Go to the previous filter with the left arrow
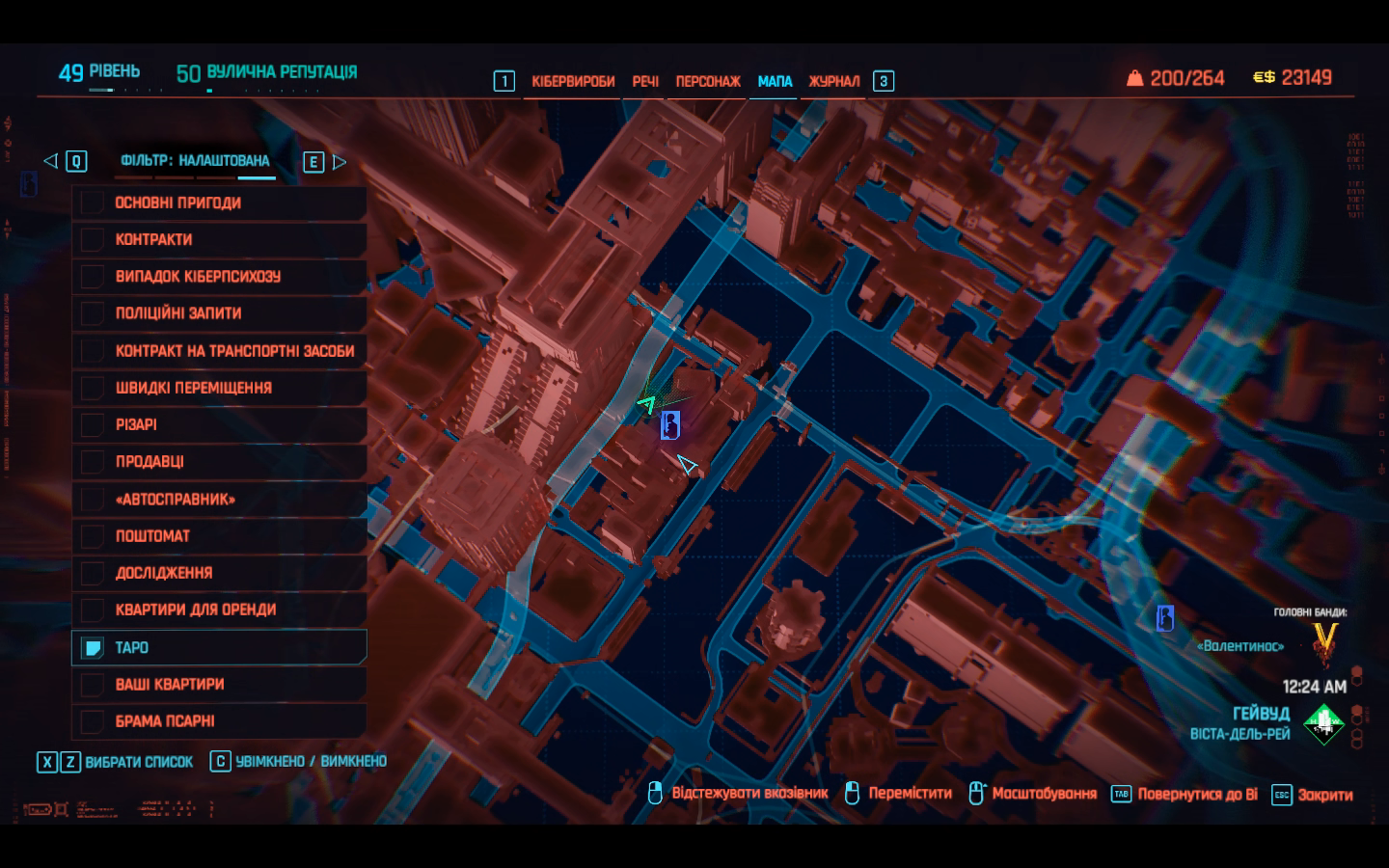Image resolution: width=1389 pixels, height=868 pixels. tap(51, 161)
